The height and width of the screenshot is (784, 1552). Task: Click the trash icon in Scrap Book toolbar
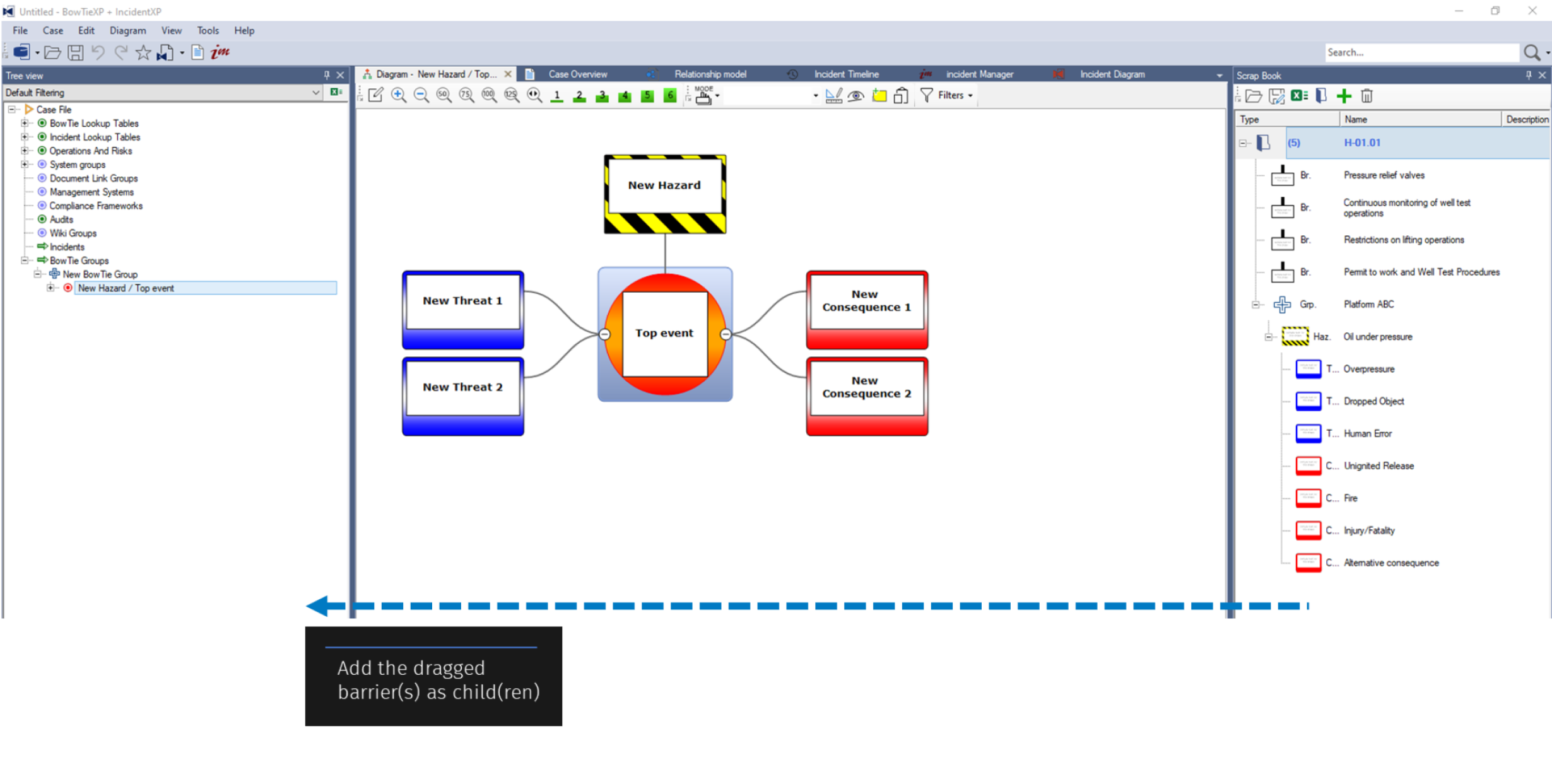tap(1367, 96)
